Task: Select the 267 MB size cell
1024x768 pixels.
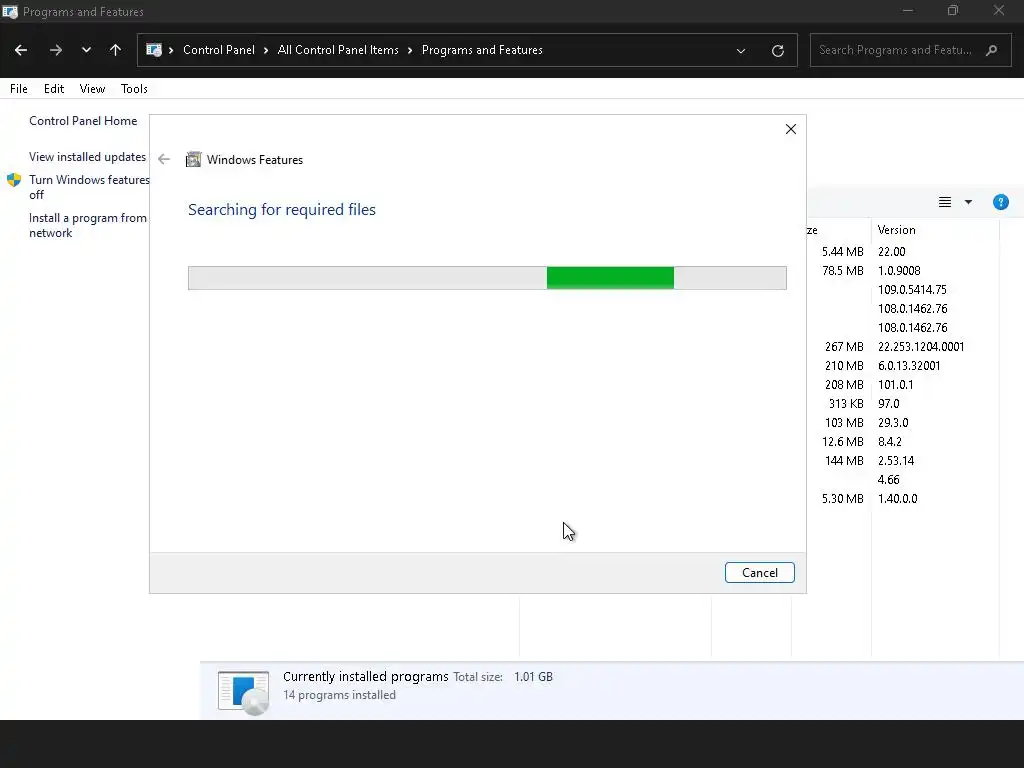Action: pos(844,347)
